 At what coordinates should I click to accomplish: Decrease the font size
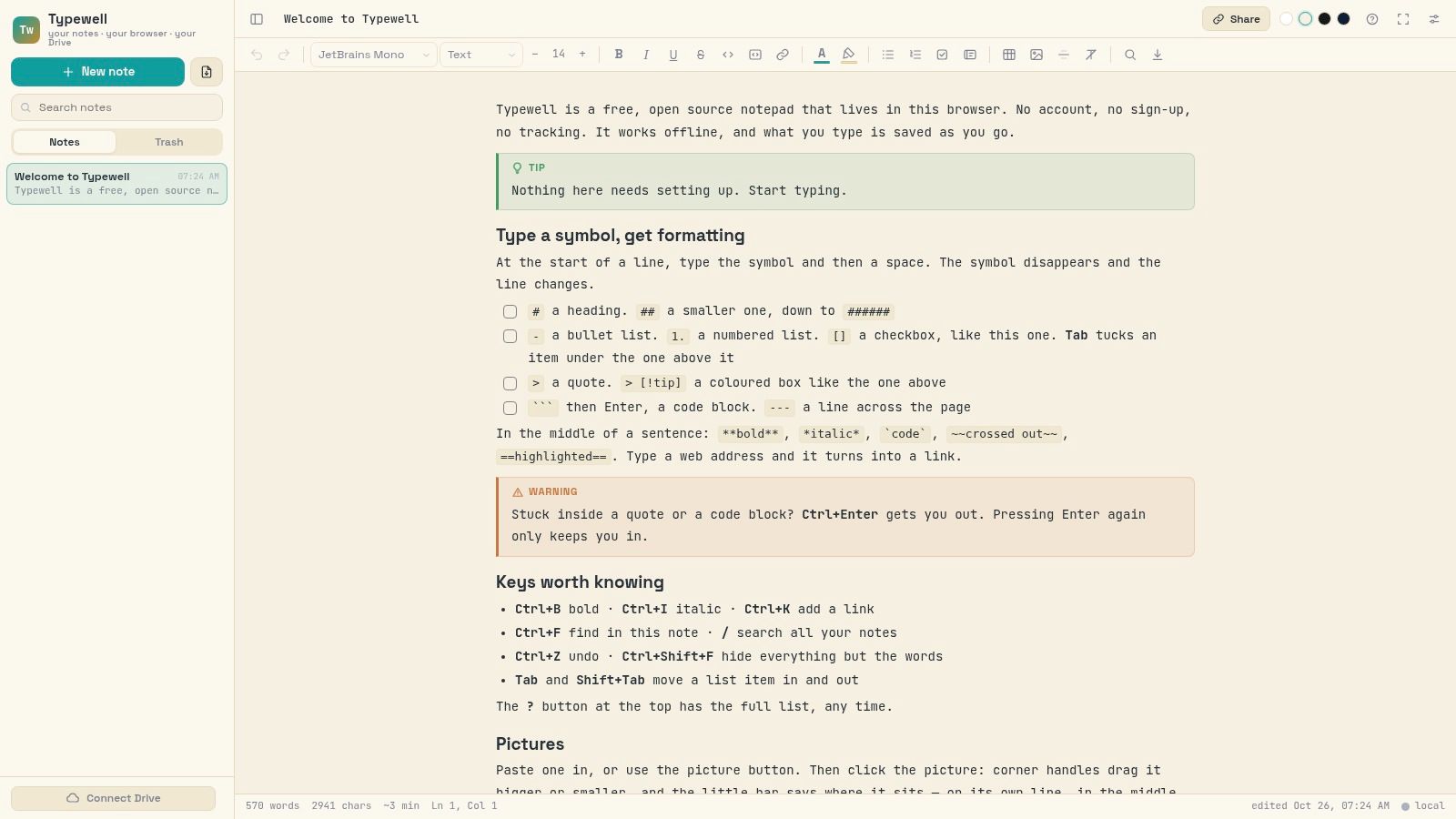click(x=535, y=55)
